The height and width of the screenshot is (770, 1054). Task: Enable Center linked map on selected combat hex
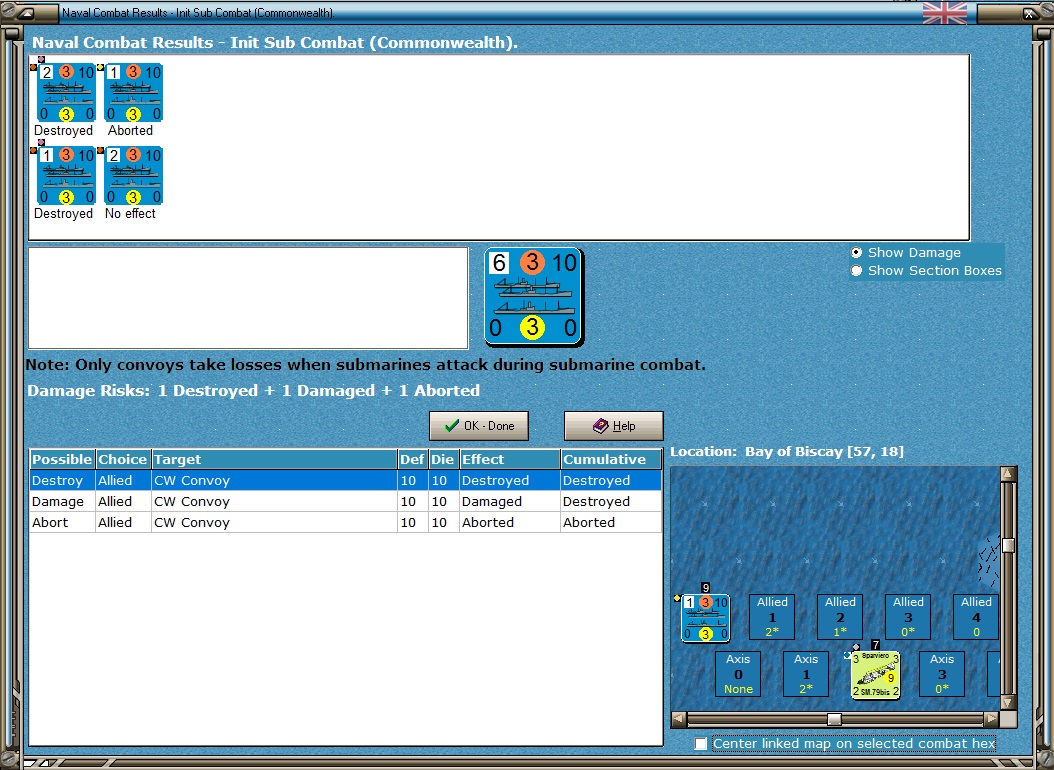[x=701, y=744]
